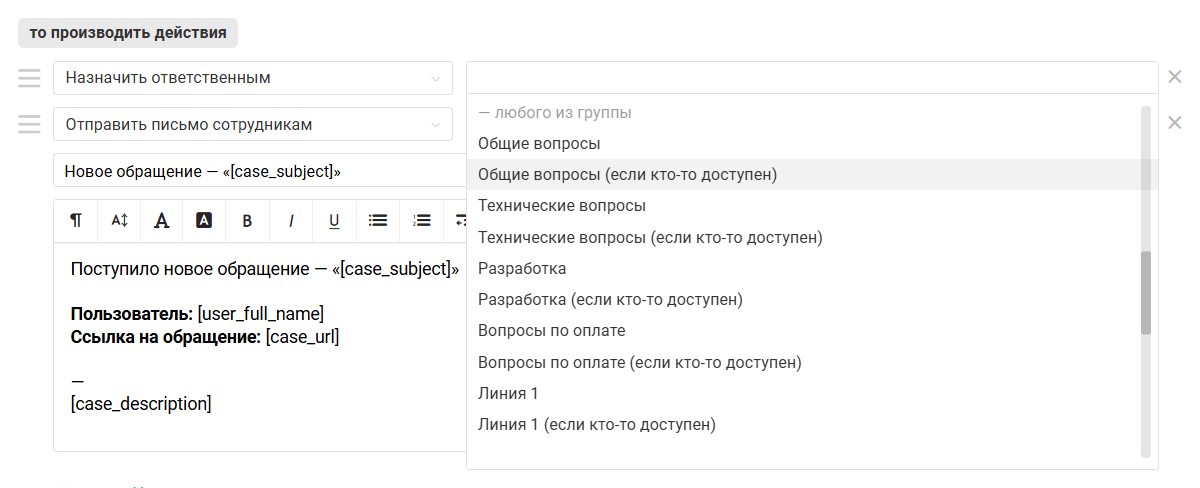Toggle italic formatting
1200x488 pixels.
click(x=291, y=221)
